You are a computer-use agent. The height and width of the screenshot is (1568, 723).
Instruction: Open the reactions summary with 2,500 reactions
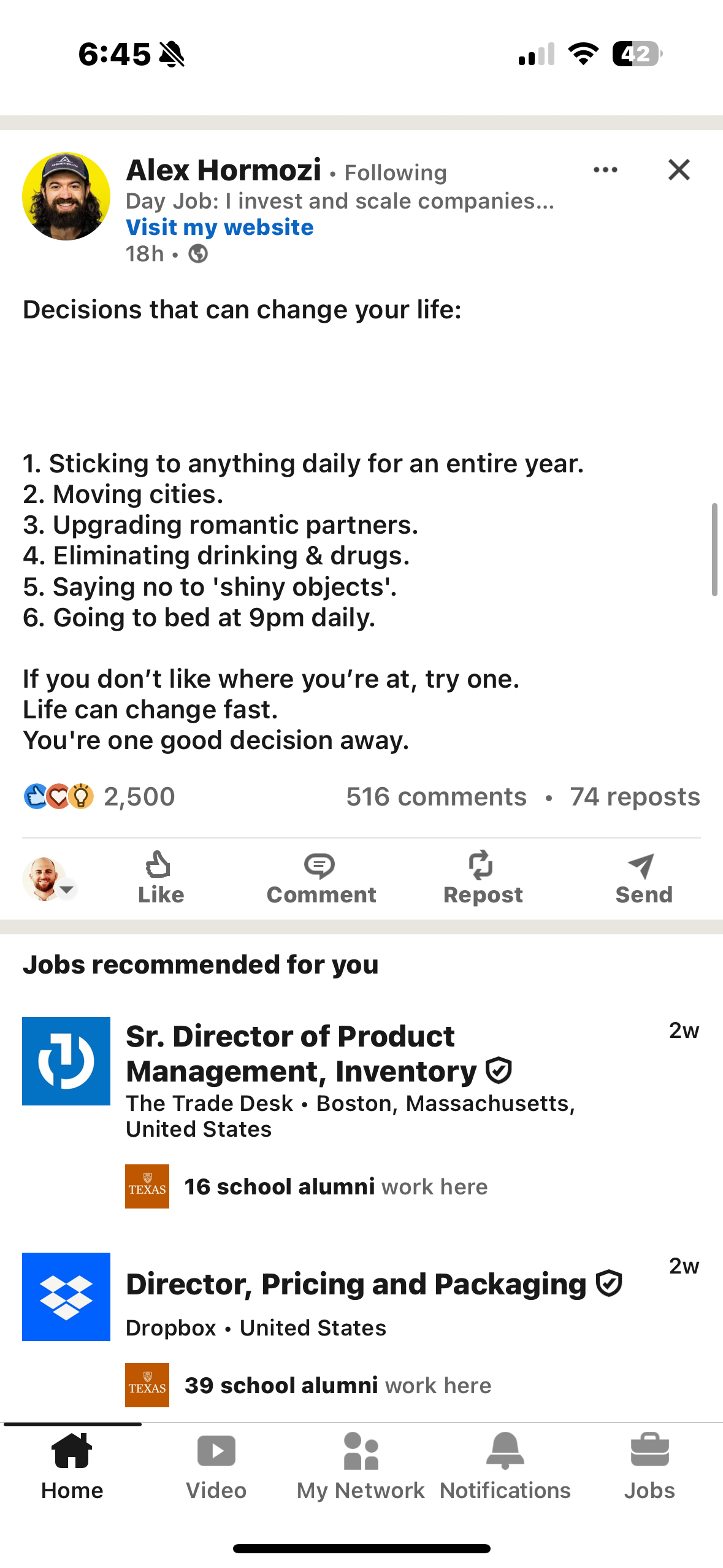pos(99,796)
